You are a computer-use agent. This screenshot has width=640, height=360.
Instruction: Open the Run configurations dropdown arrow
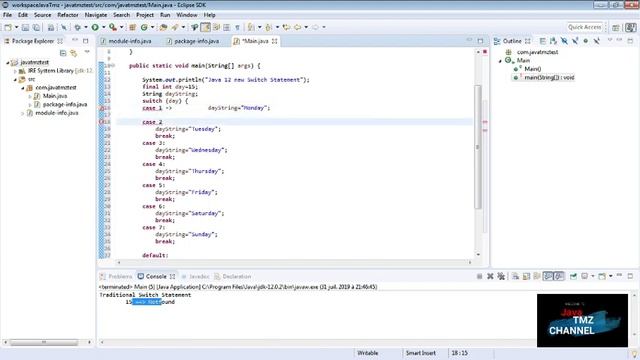[x=103, y=27]
